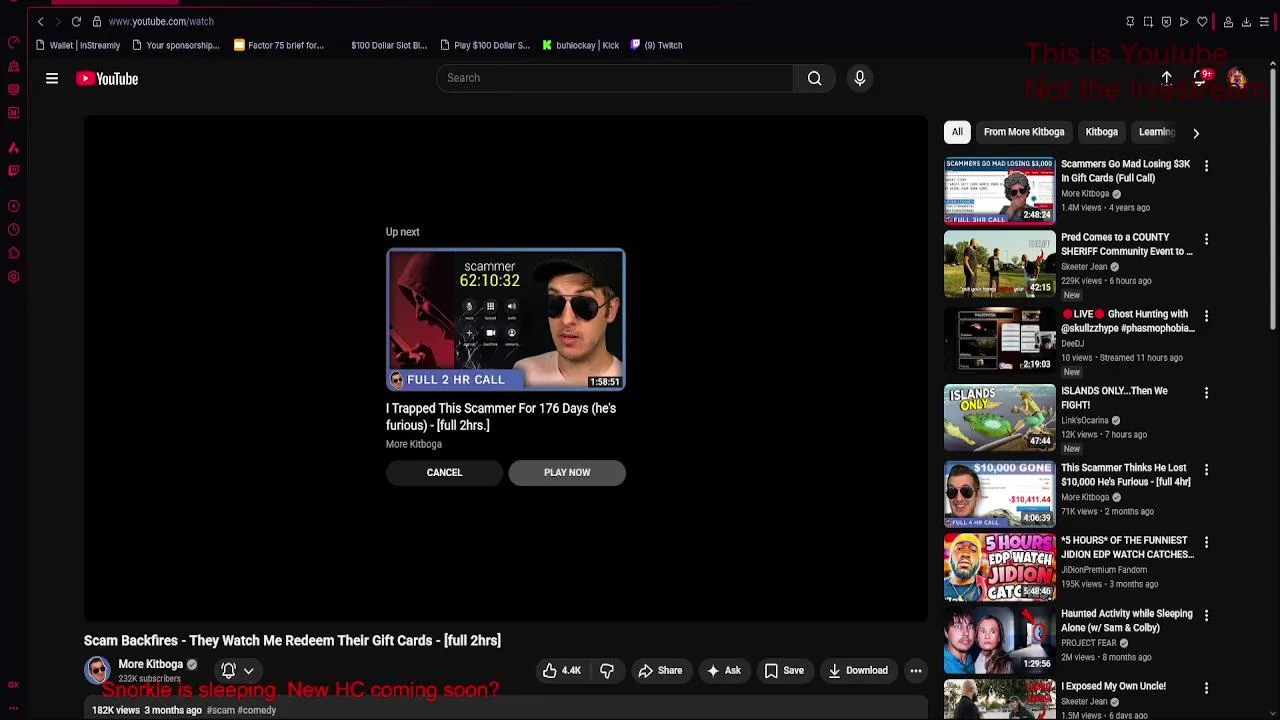
Task: Open the snapshot capture tool in toolbar
Action: pyautogui.click(x=1148, y=22)
